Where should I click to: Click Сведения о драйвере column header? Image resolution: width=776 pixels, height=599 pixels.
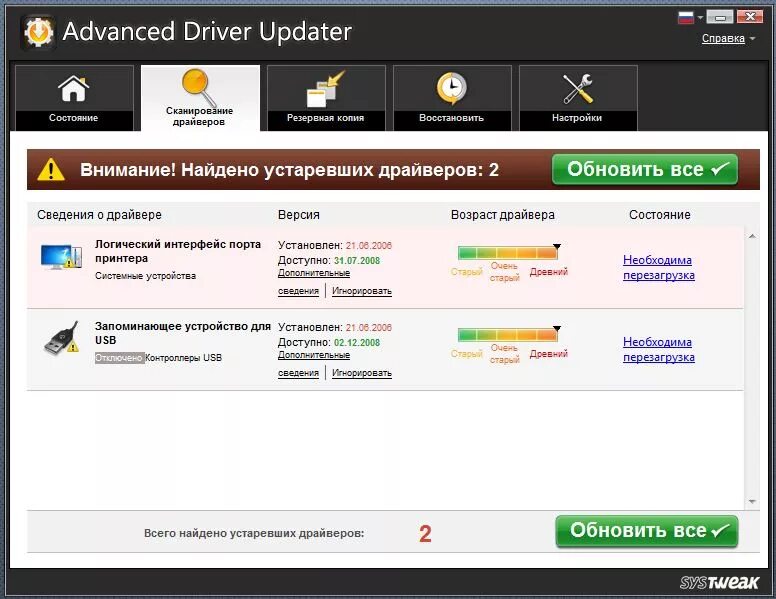(x=99, y=215)
